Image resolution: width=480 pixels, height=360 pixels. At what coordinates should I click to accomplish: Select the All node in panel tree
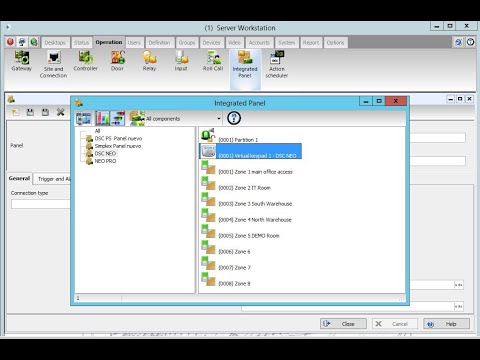(97, 131)
